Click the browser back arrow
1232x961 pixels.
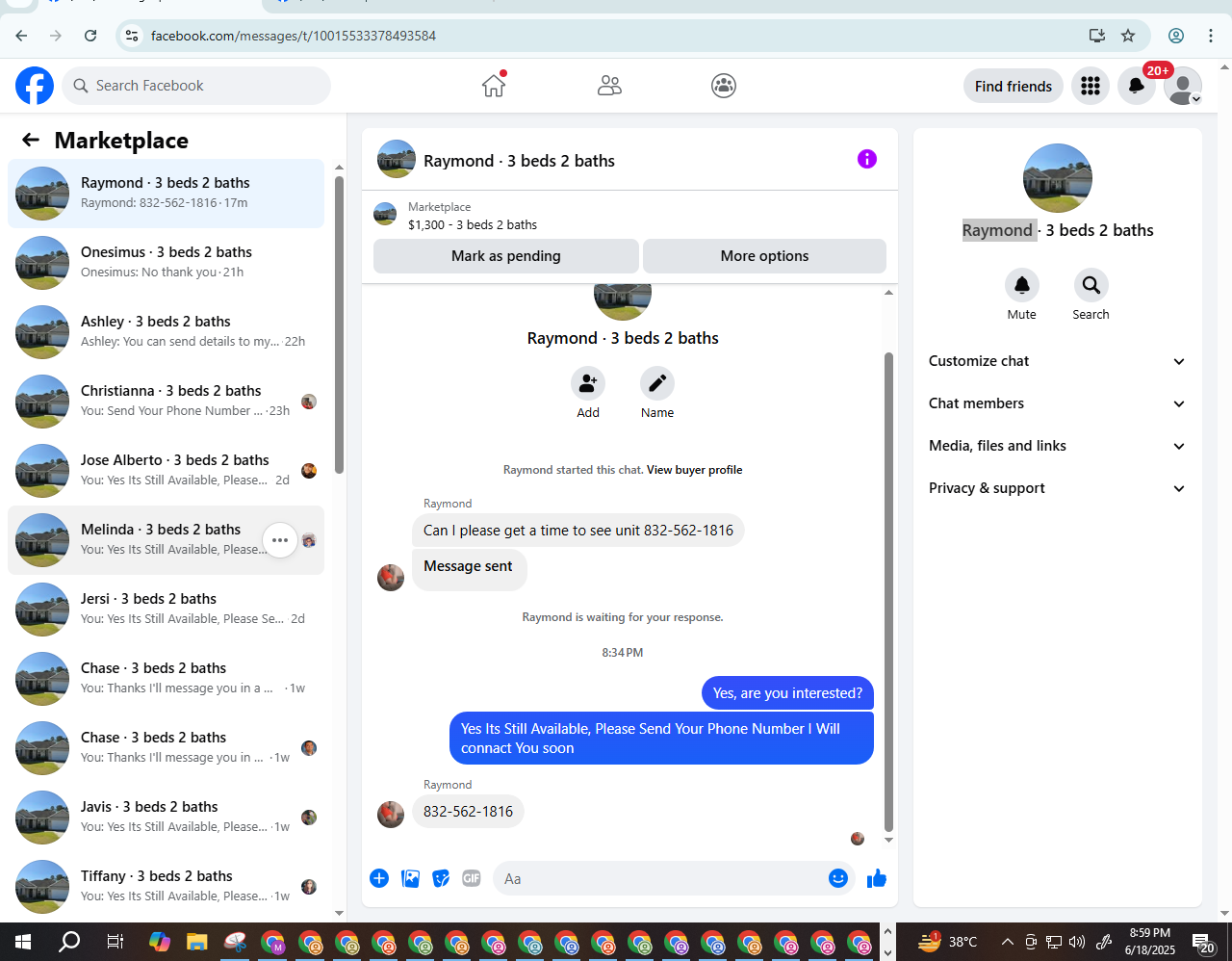pyautogui.click(x=21, y=36)
